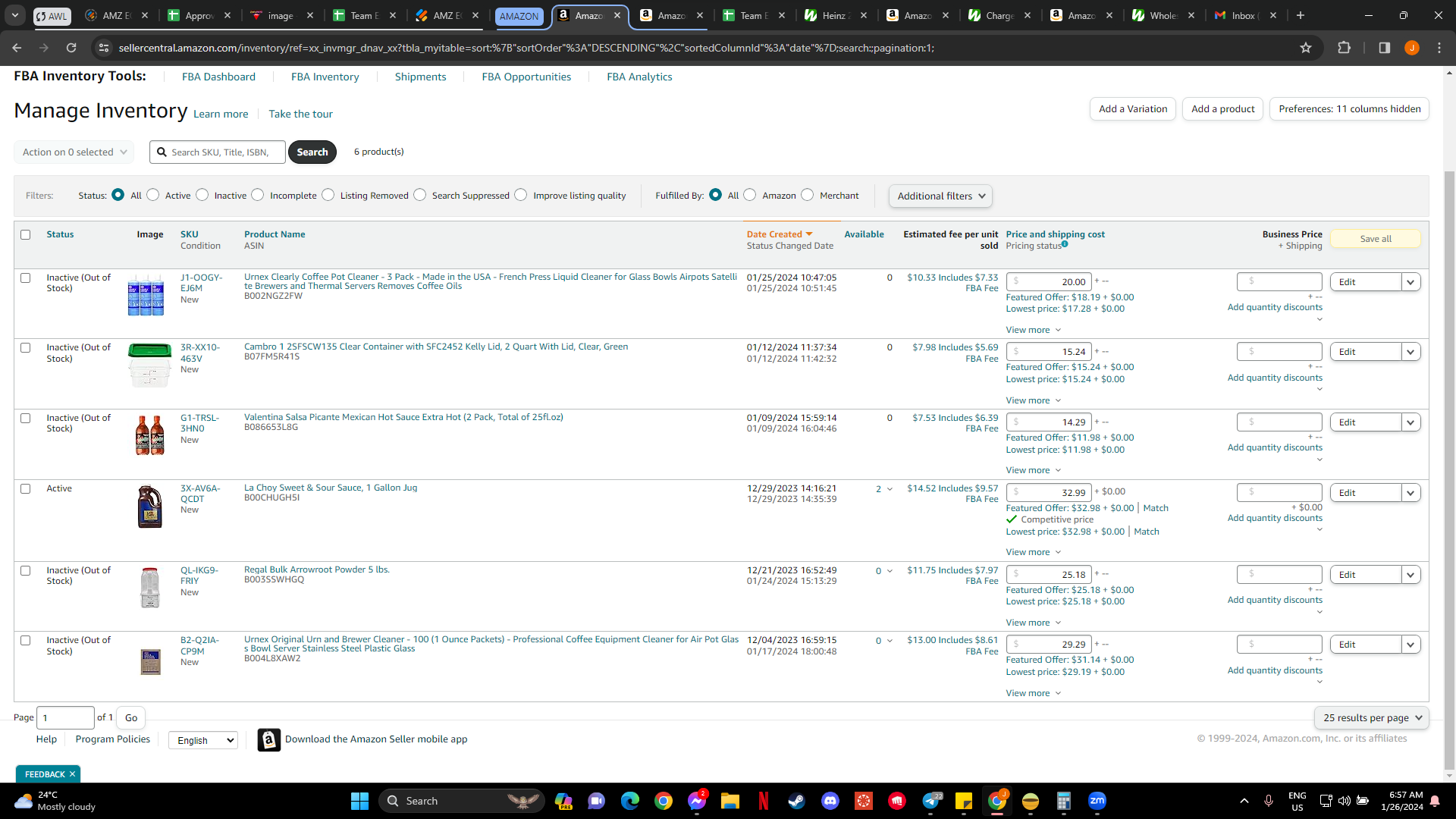Image resolution: width=1456 pixels, height=819 pixels.
Task: Check the Cambro Clear Container row checkbox
Action: point(26,348)
